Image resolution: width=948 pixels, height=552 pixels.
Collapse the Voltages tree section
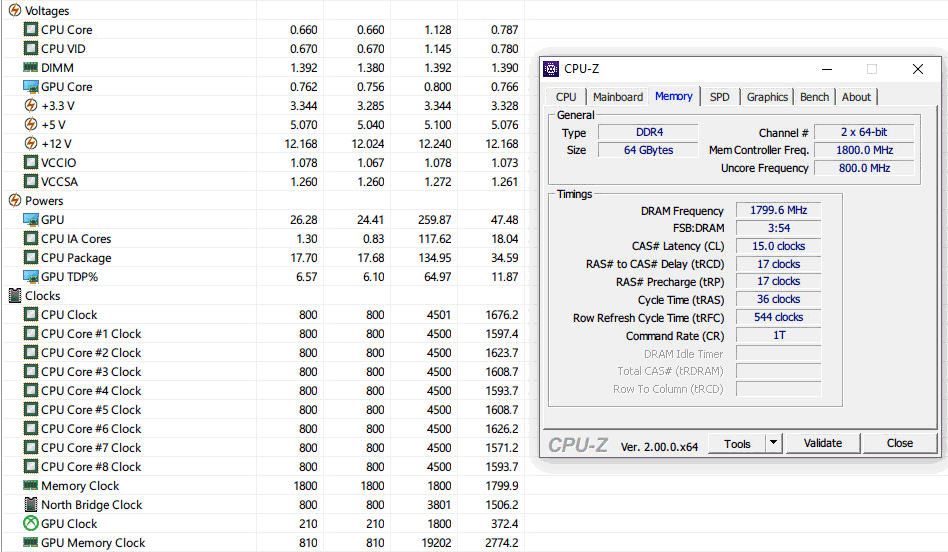[15, 10]
